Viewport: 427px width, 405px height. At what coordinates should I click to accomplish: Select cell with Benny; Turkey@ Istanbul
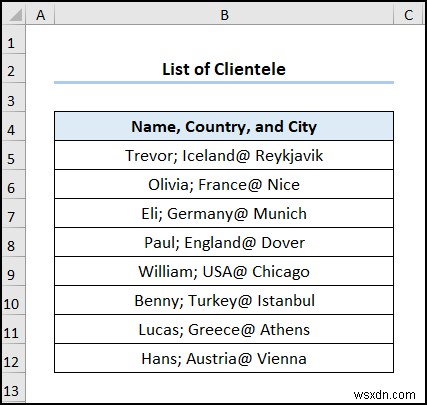pyautogui.click(x=224, y=300)
